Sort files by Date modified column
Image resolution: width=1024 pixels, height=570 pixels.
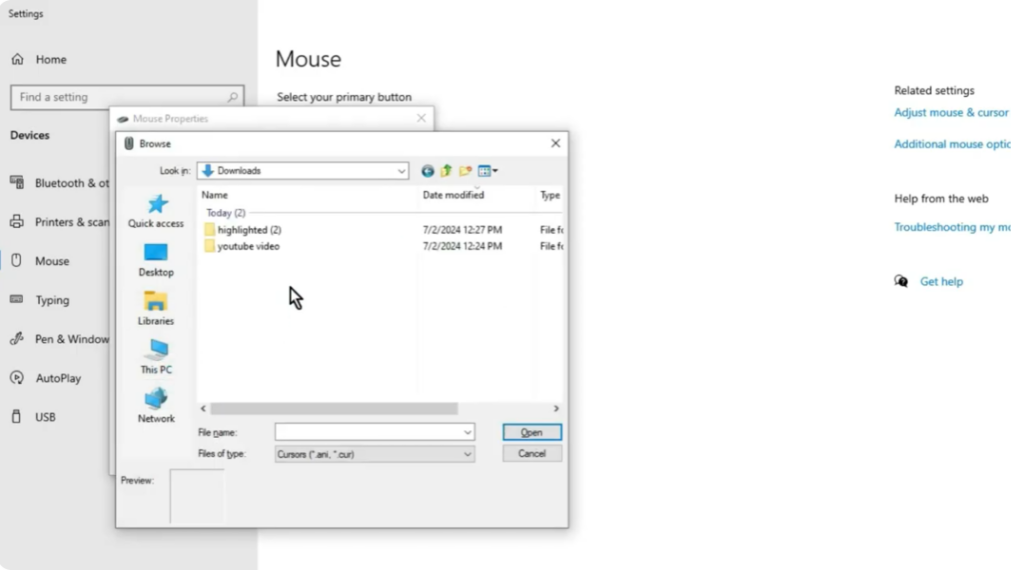click(453, 195)
